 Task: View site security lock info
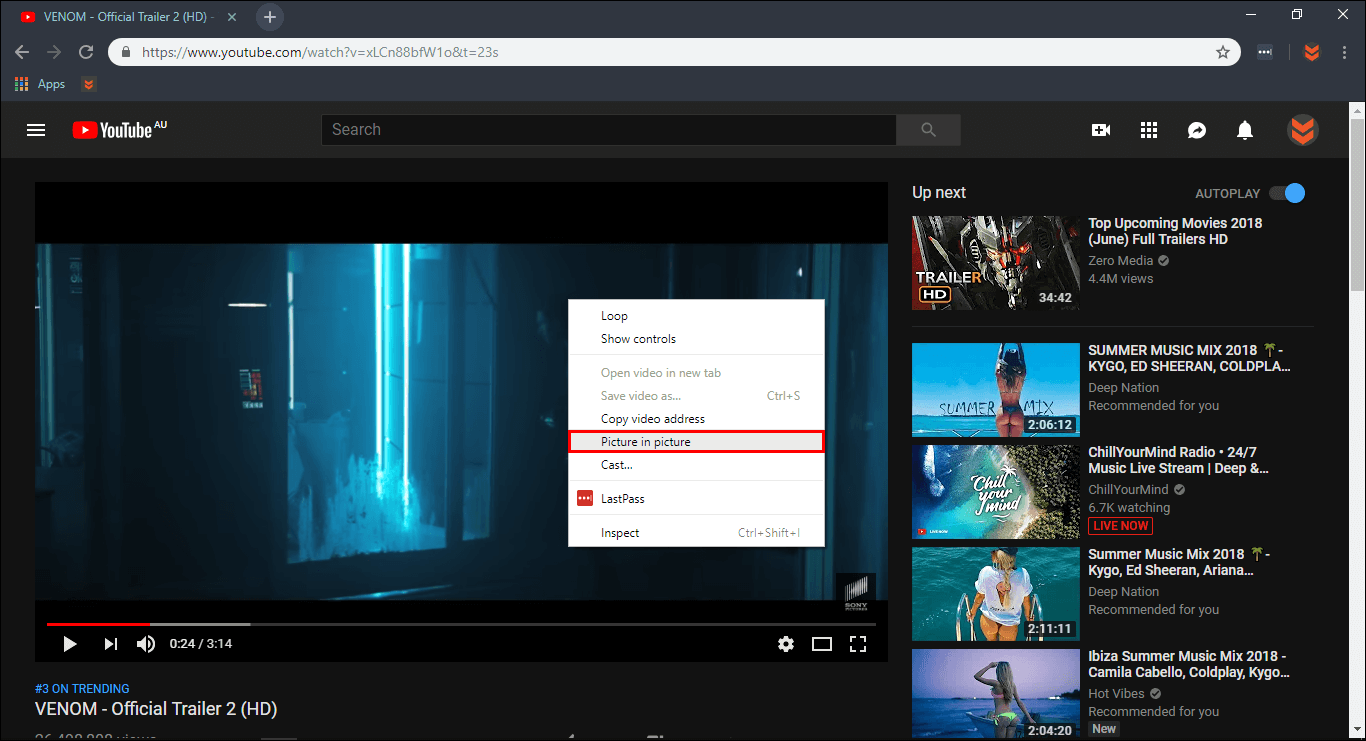pyautogui.click(x=126, y=52)
